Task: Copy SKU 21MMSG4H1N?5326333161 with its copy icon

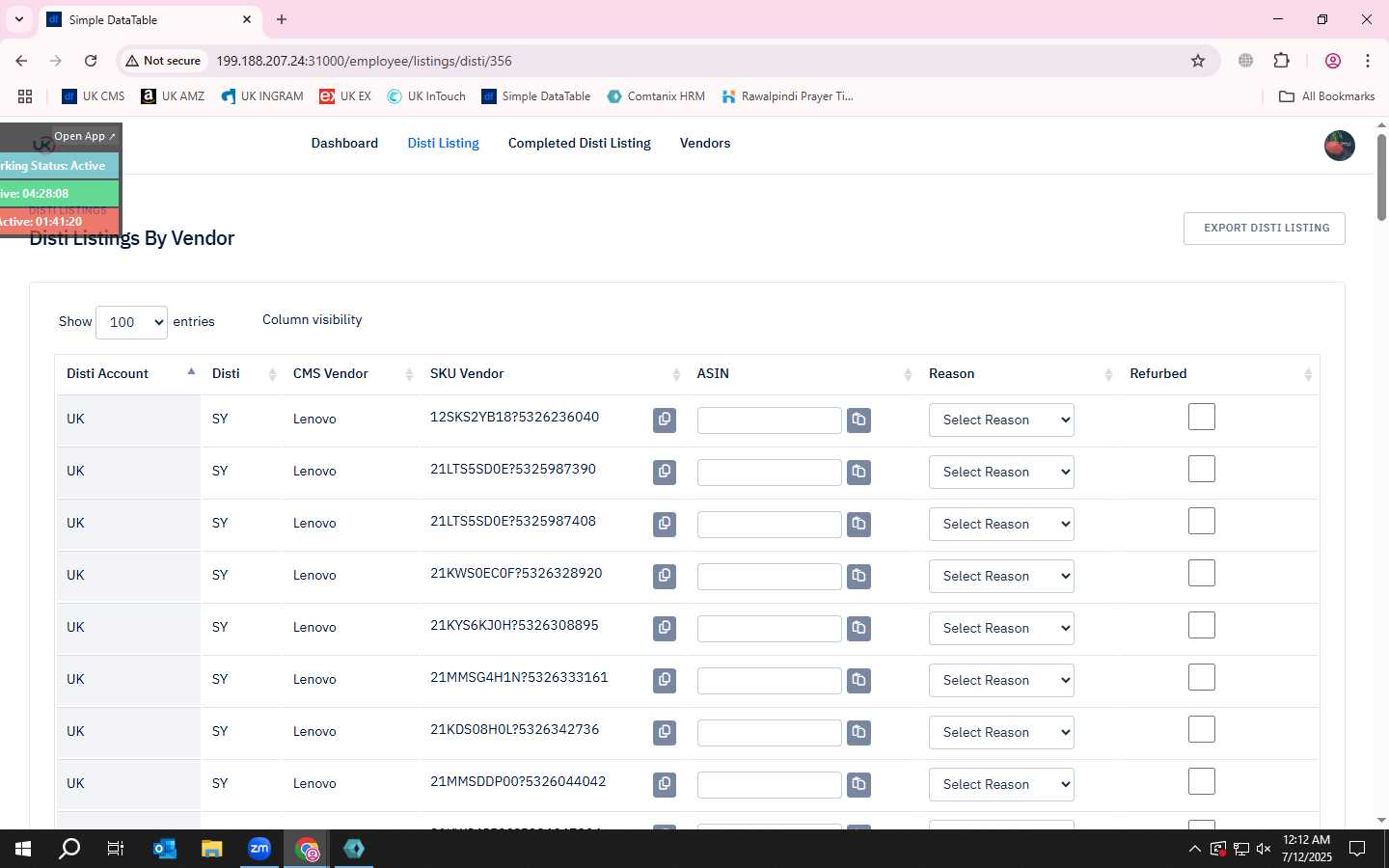Action: pos(665,680)
